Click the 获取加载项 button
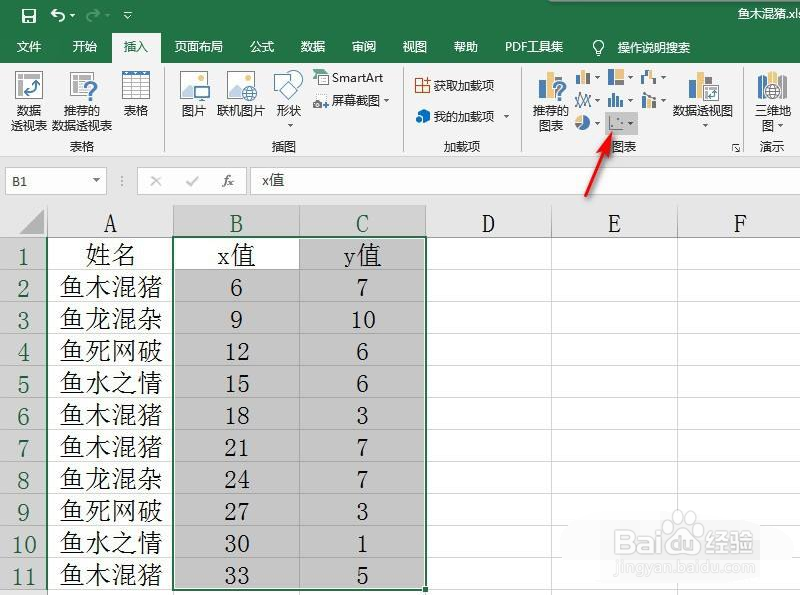This screenshot has height=595, width=800. [x=456, y=85]
